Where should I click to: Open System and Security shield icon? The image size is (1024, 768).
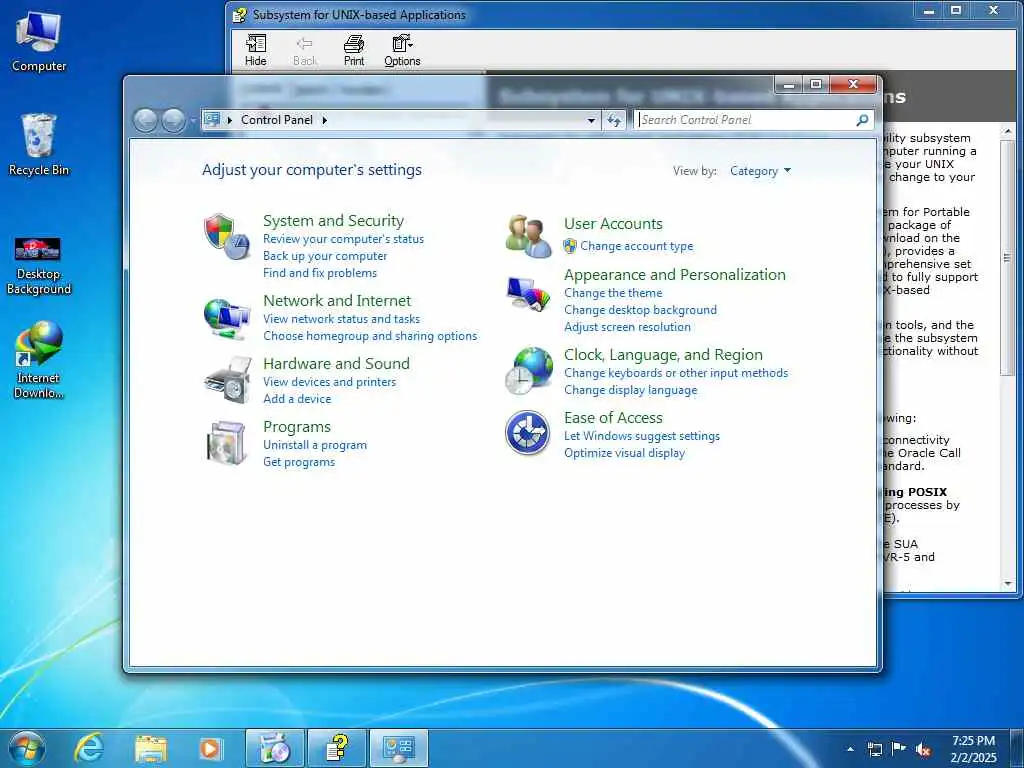(x=227, y=236)
